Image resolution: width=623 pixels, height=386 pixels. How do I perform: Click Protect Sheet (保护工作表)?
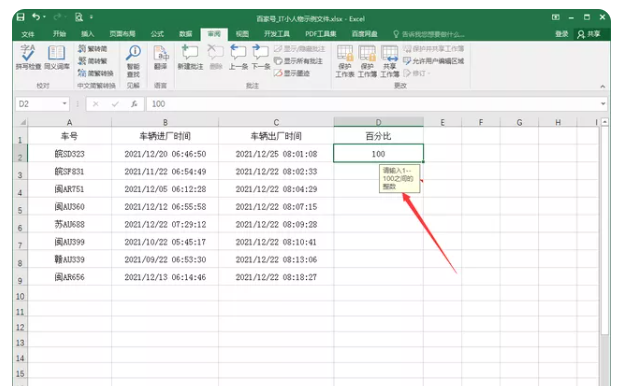pos(344,61)
